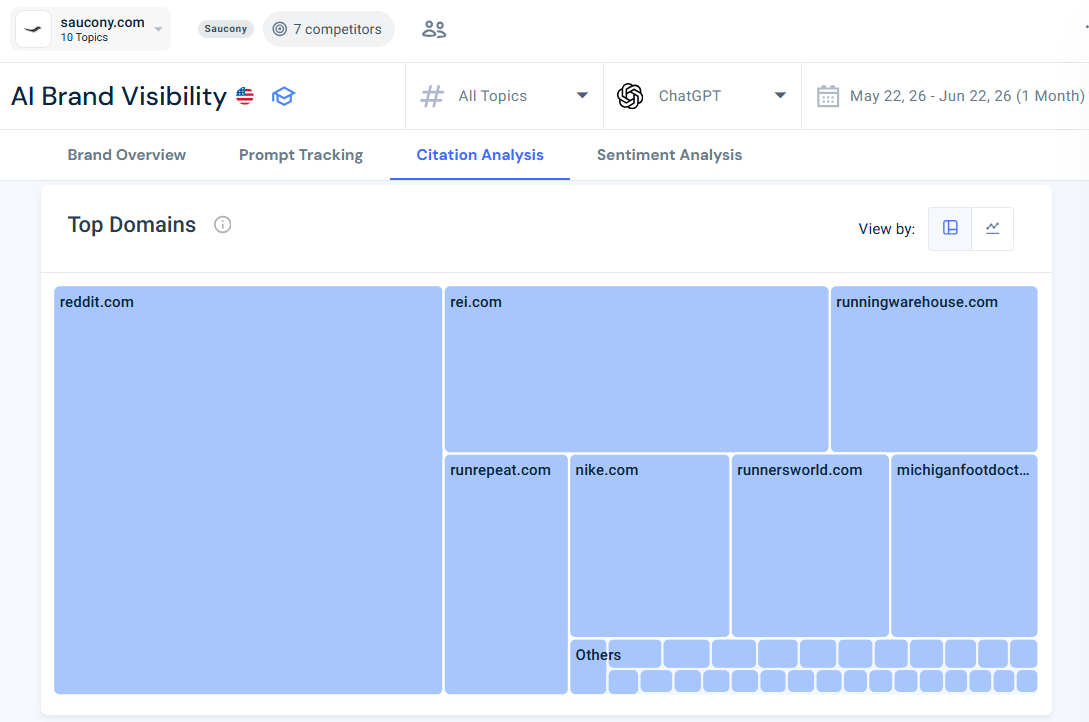Click the AI Brand Visibility heading
The image size is (1089, 722).
point(119,96)
